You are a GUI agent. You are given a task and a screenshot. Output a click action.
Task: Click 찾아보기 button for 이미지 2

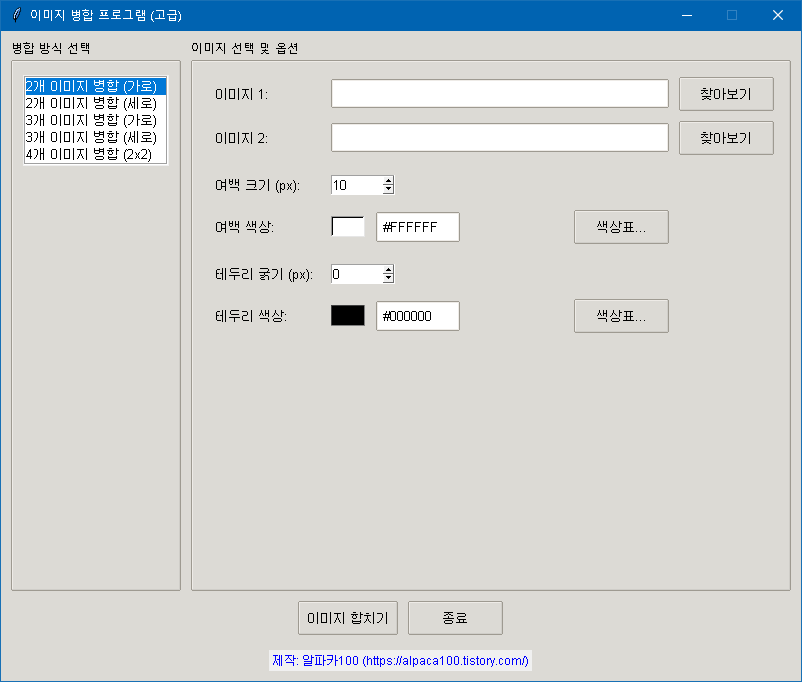[x=726, y=138]
